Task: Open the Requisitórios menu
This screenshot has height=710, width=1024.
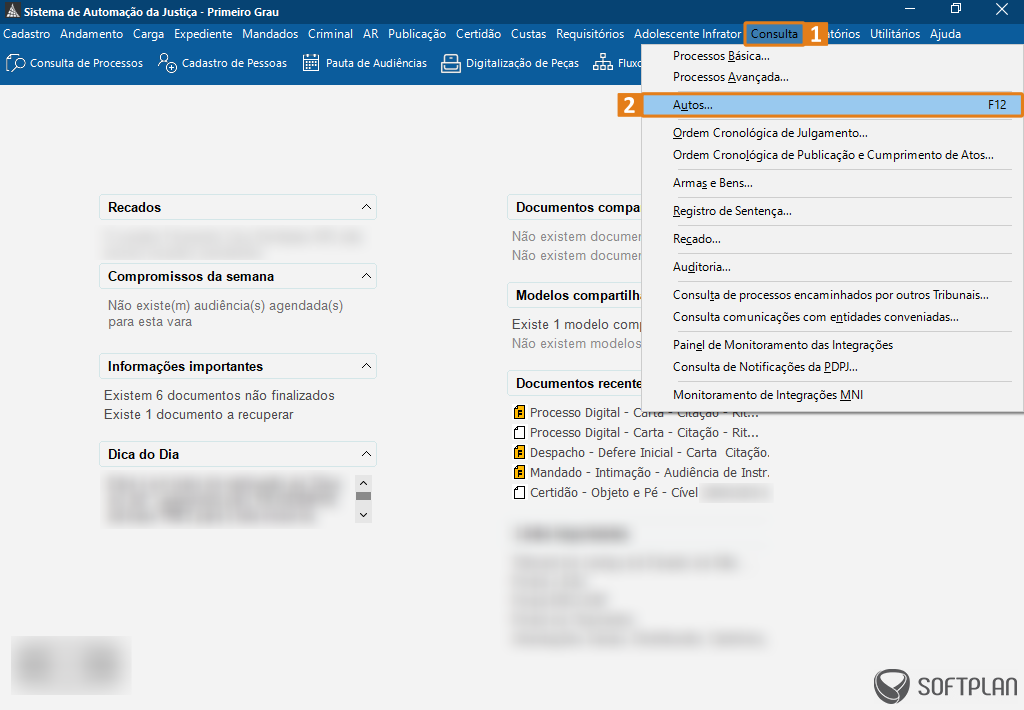Action: [590, 34]
